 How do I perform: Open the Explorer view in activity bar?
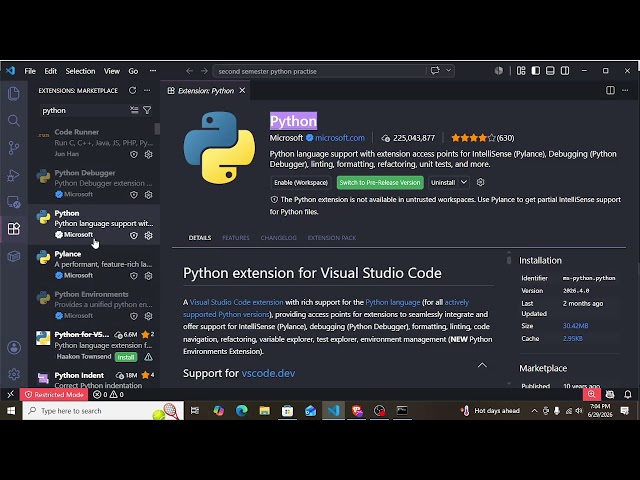[13, 93]
